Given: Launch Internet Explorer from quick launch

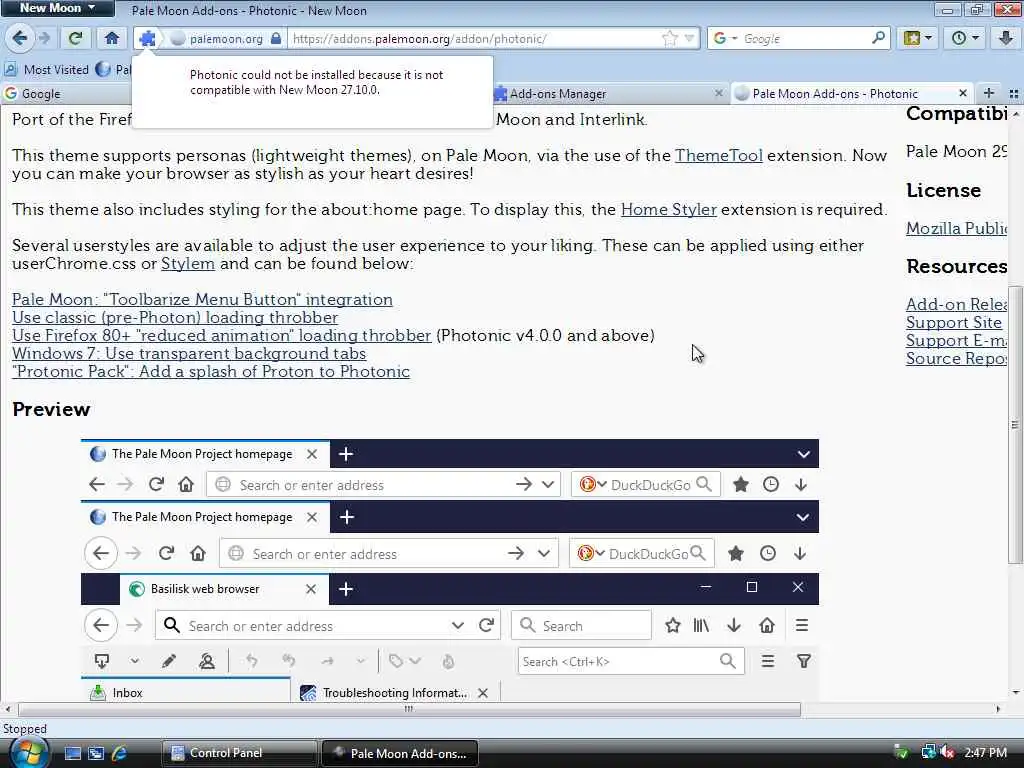Looking at the screenshot, I should (119, 753).
